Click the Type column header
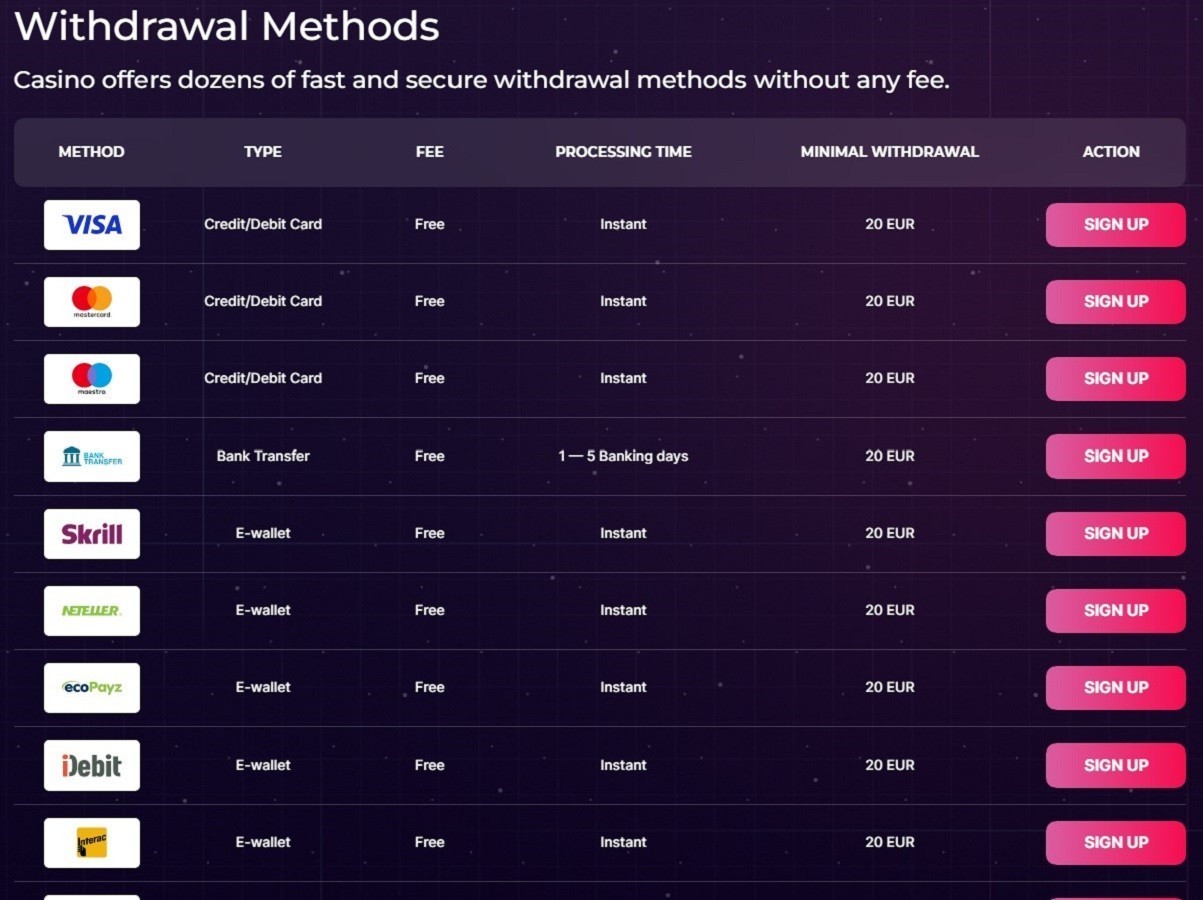The width and height of the screenshot is (1203, 900). pyautogui.click(x=263, y=152)
